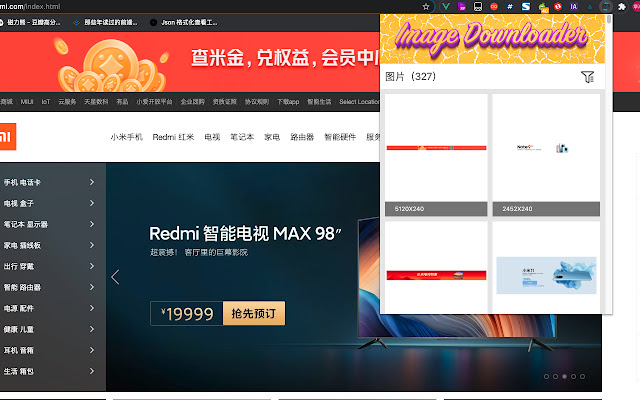The width and height of the screenshot is (640, 400).
Task: Go to previous banner slide arrow
Action: (x=116, y=277)
